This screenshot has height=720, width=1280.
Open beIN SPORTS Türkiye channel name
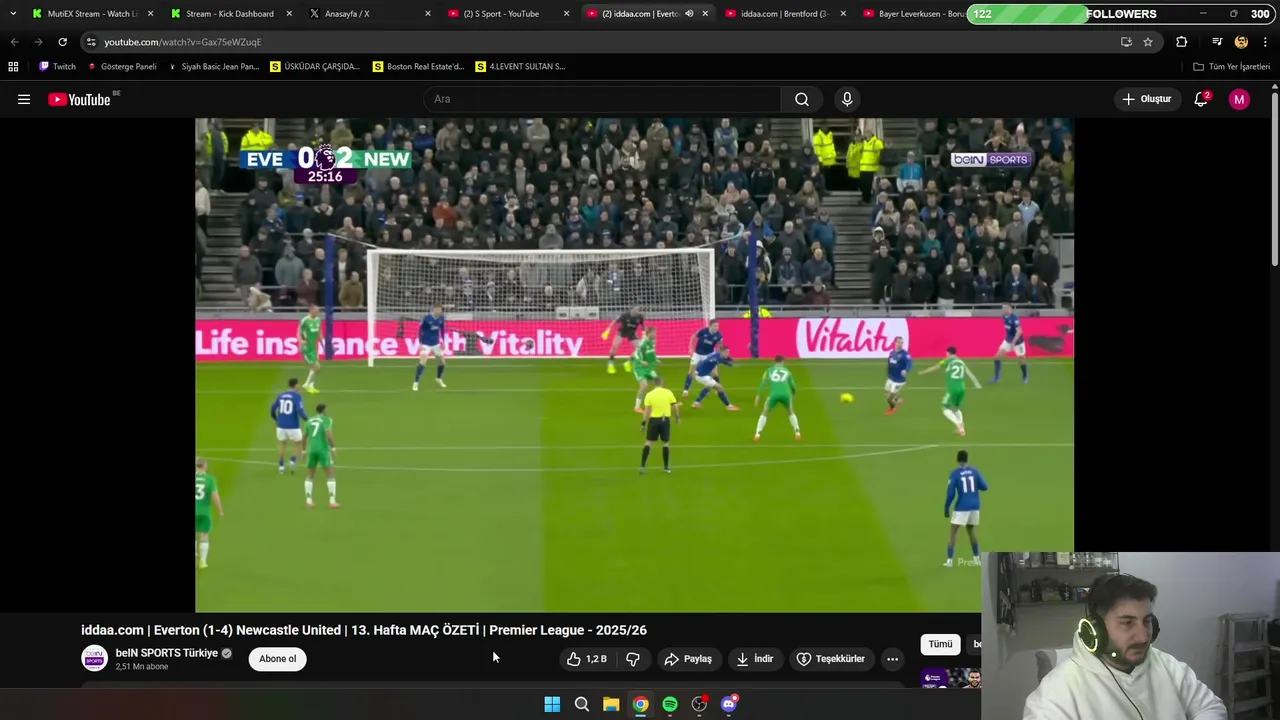(166, 653)
